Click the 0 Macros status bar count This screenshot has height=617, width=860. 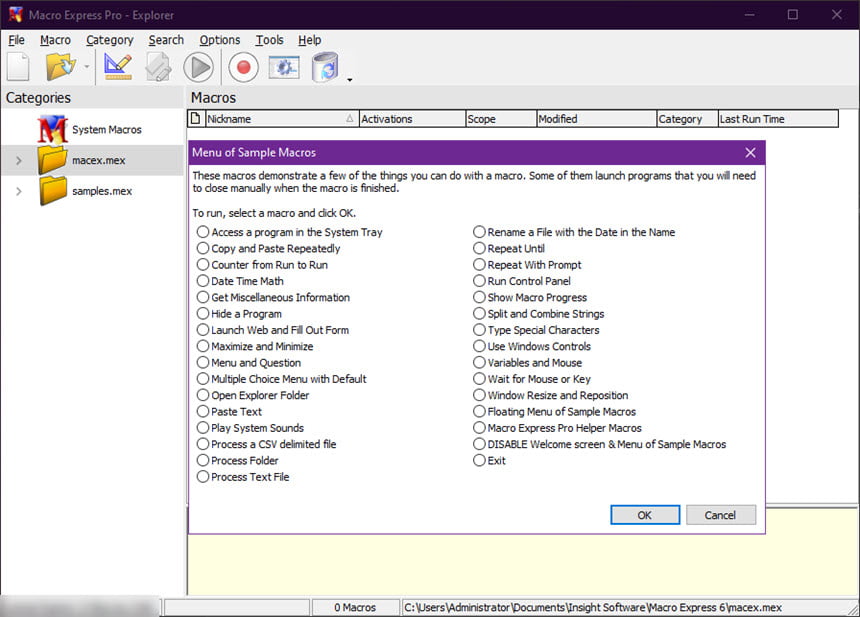pos(355,608)
